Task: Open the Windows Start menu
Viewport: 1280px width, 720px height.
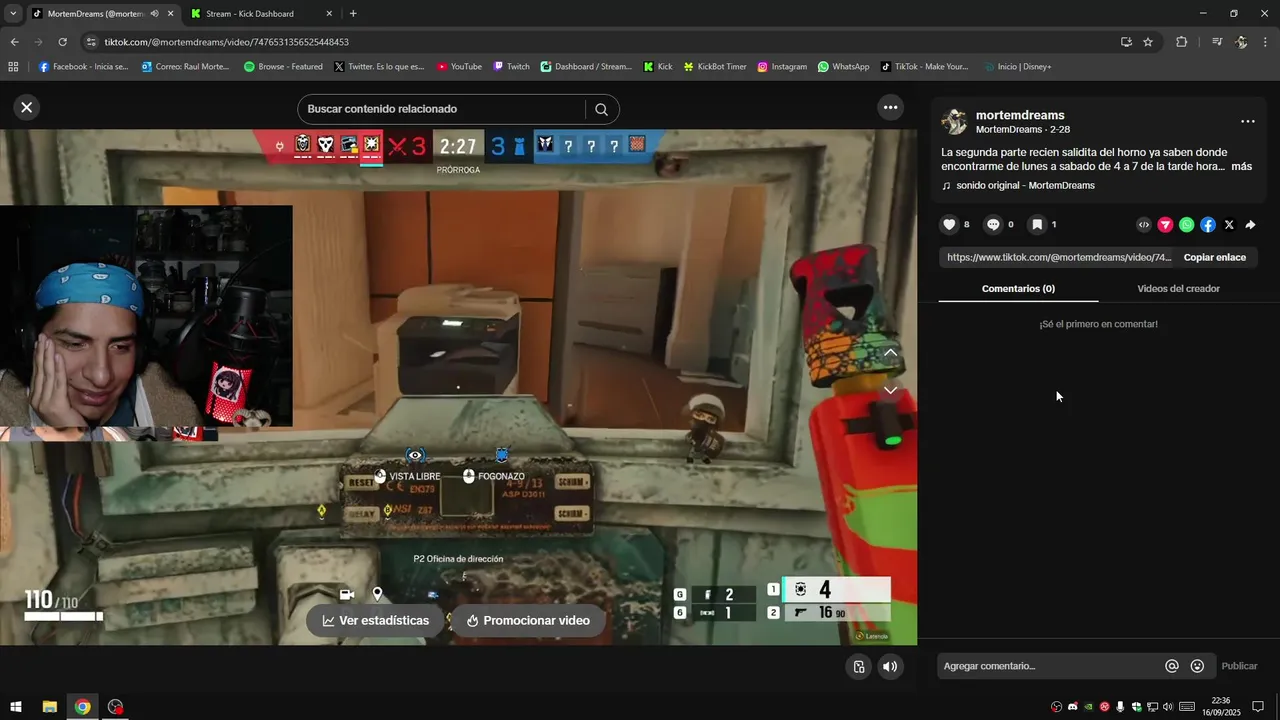Action: [x=16, y=707]
